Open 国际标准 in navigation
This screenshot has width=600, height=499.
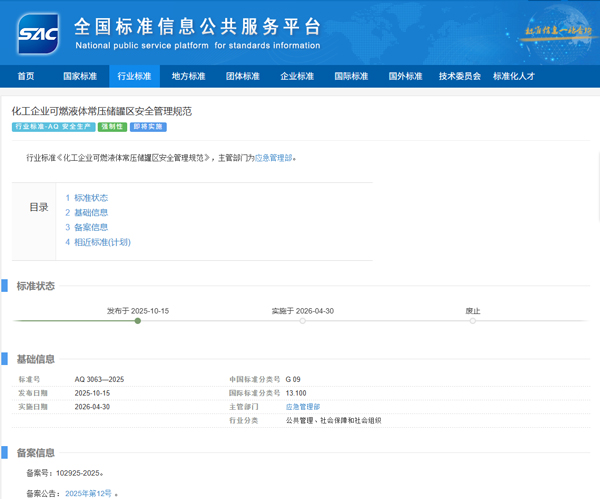(351, 76)
